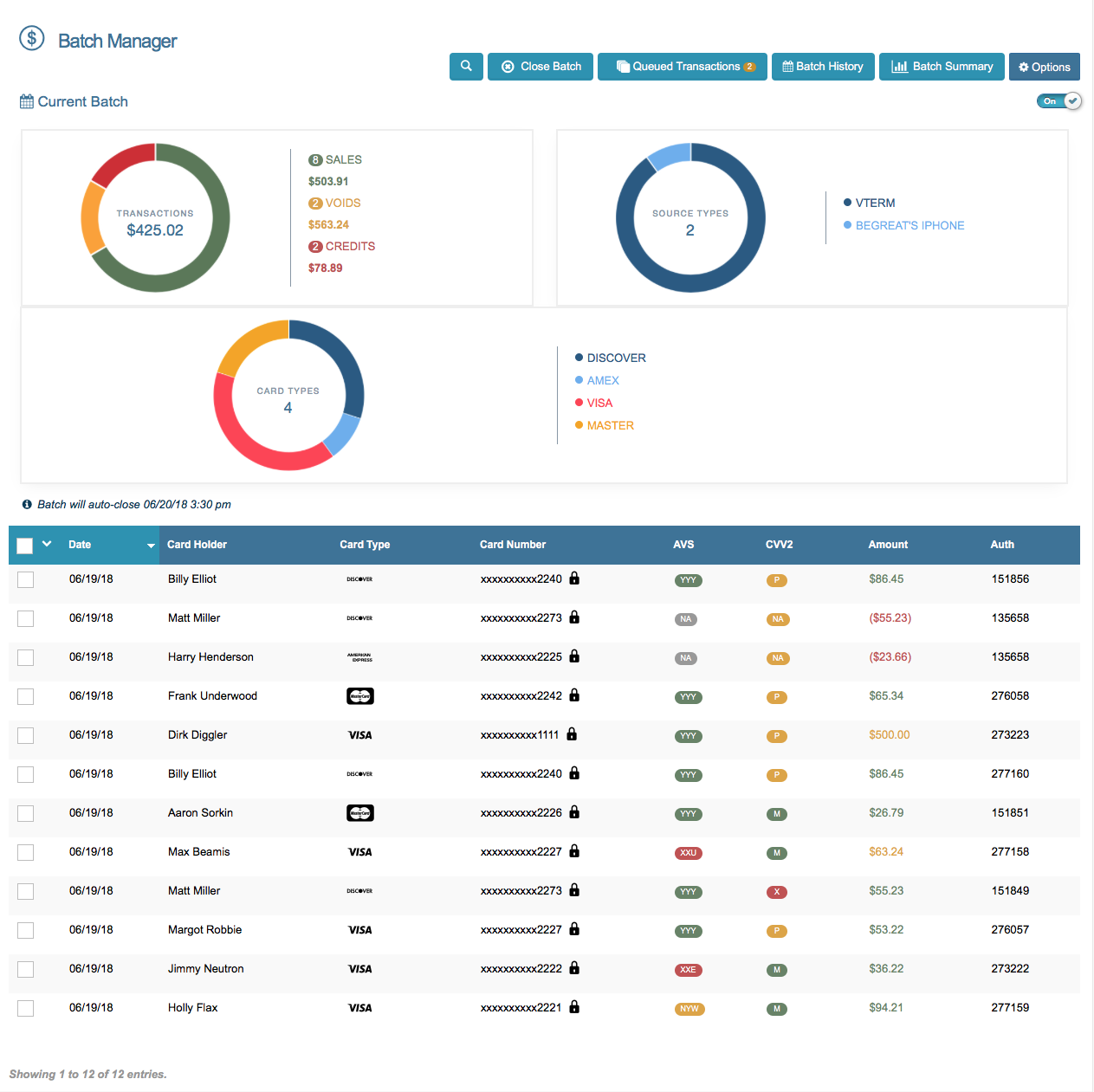Turn off the Current Batch On toggle
This screenshot has height=1092, width=1094.
click(1058, 100)
